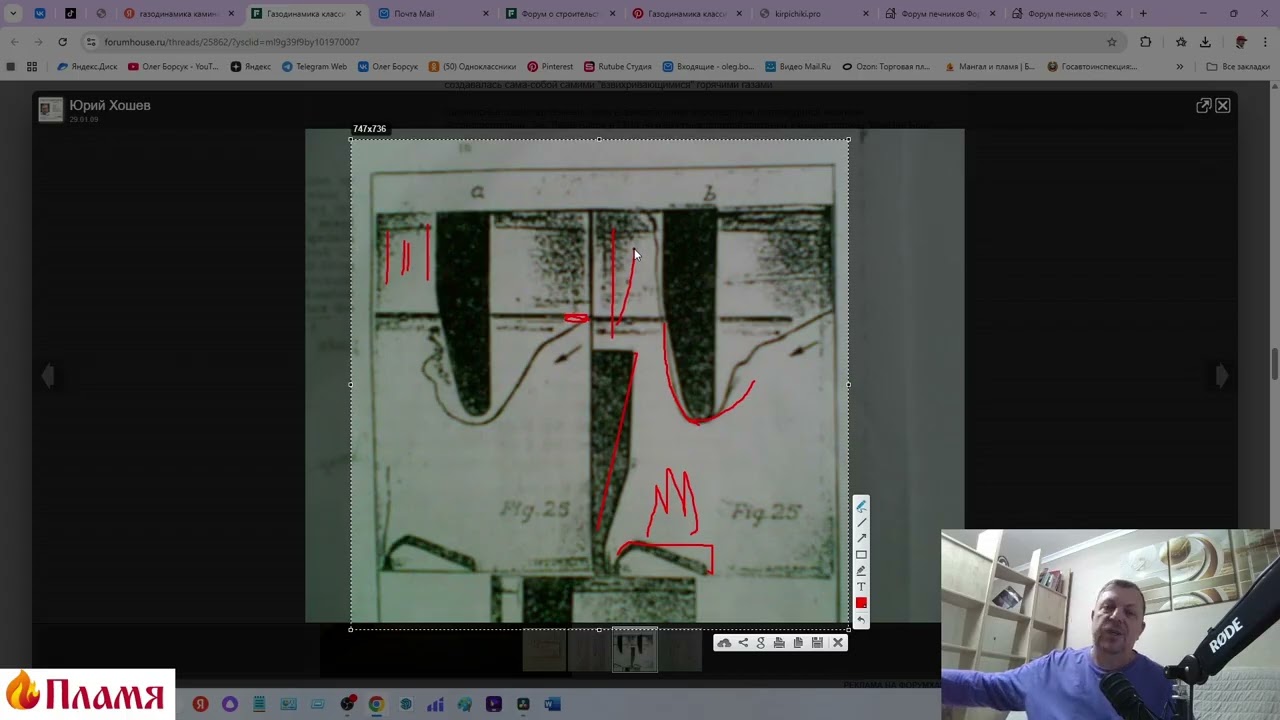Select the Lightshot marker highlighter tool
This screenshot has height=720, width=1280.
pos(861,571)
